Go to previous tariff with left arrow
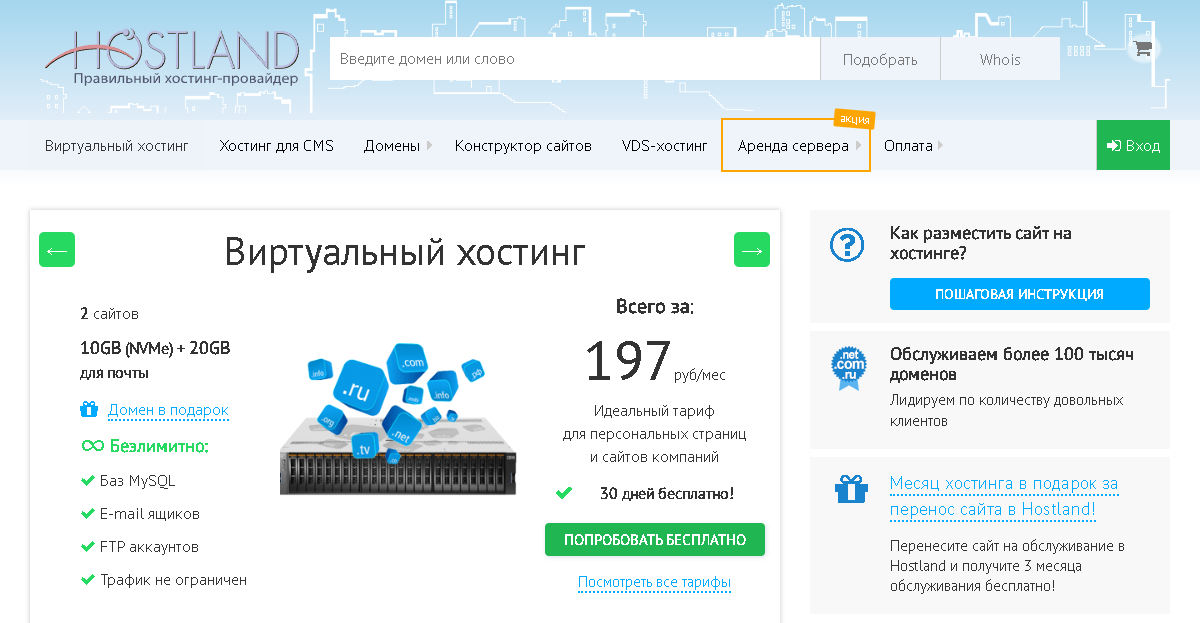This screenshot has height=623, width=1200. coord(57,250)
